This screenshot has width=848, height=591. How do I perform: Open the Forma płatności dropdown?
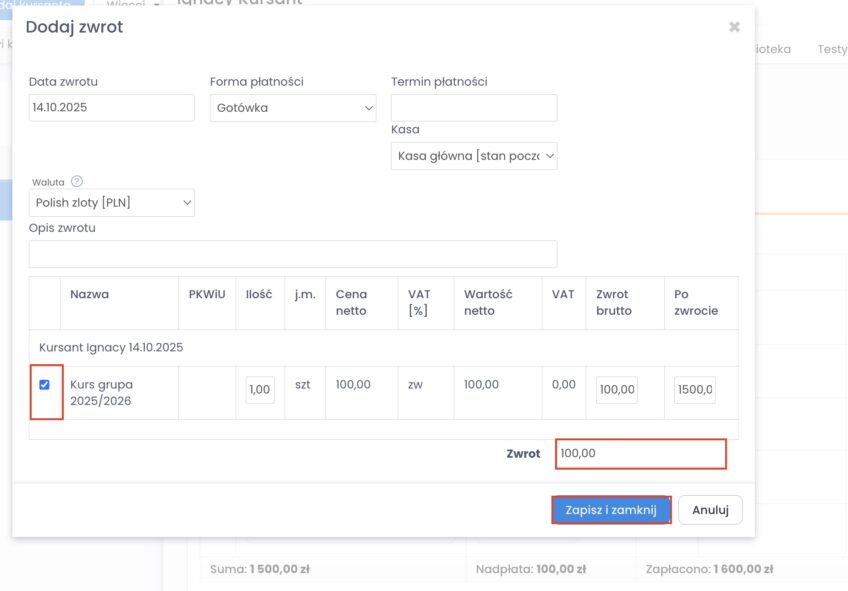coord(293,108)
